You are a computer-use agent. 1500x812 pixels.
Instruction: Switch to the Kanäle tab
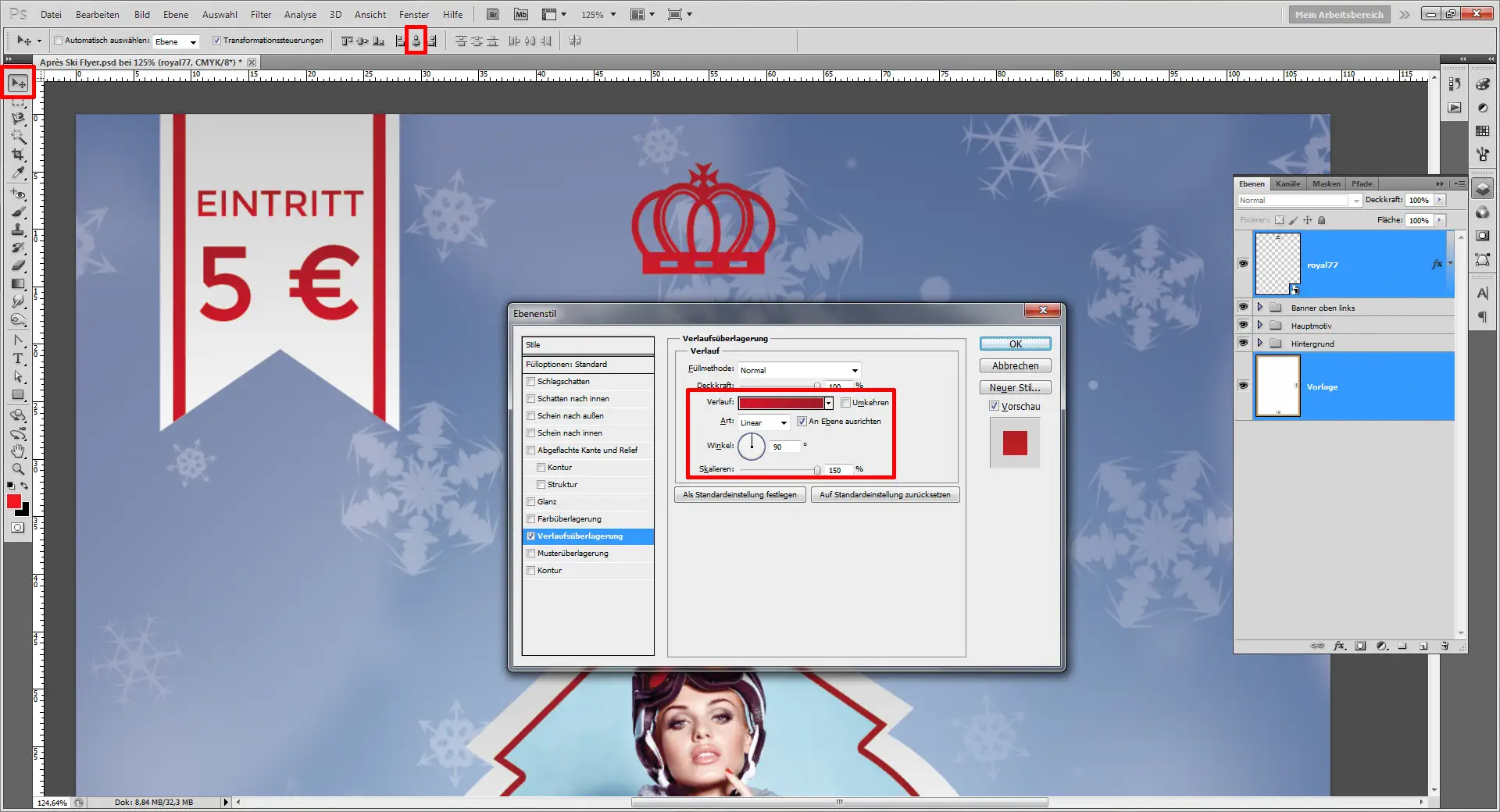[1287, 184]
